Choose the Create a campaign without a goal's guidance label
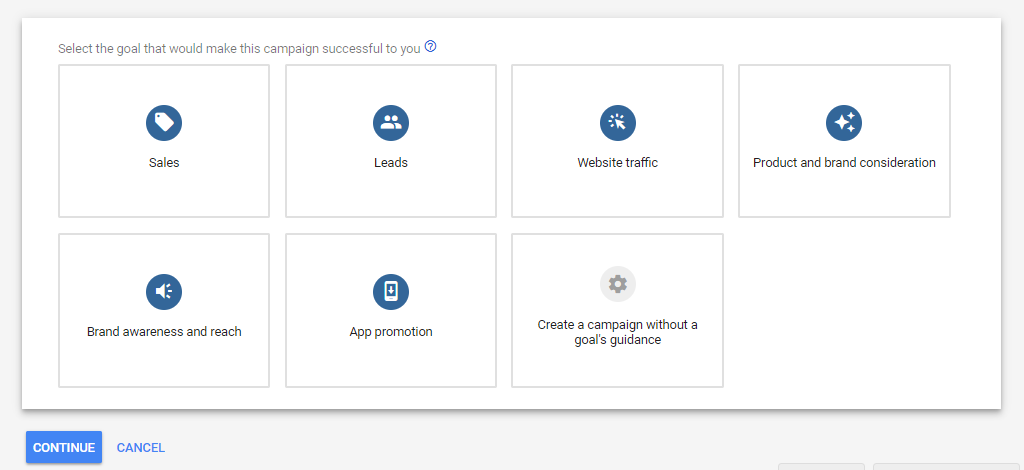The width and height of the screenshot is (1024, 470). [x=617, y=332]
